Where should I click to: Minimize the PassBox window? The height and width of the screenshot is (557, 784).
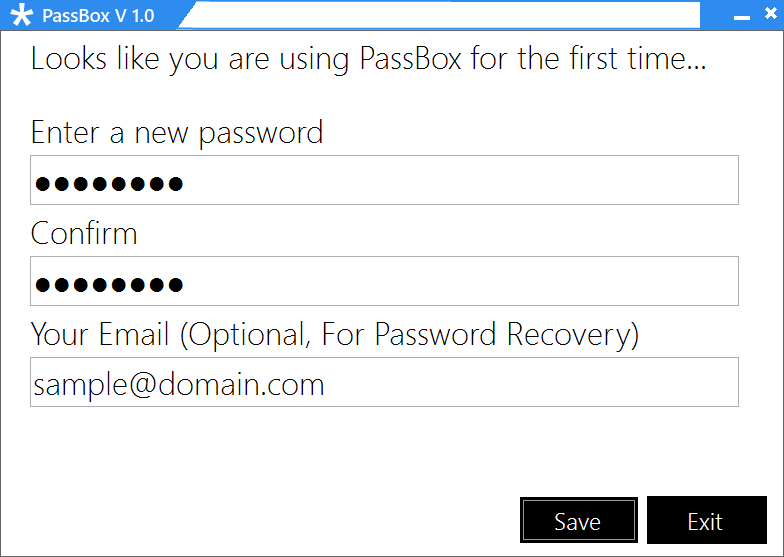[741, 18]
